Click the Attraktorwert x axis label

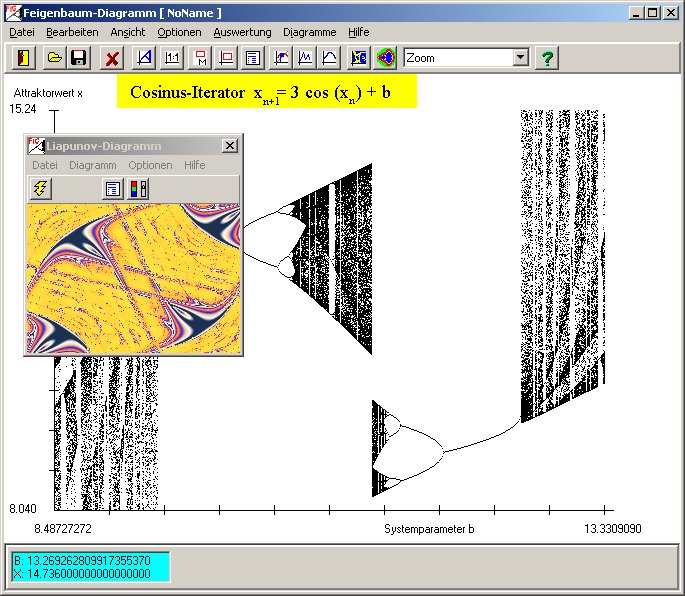(x=48, y=93)
